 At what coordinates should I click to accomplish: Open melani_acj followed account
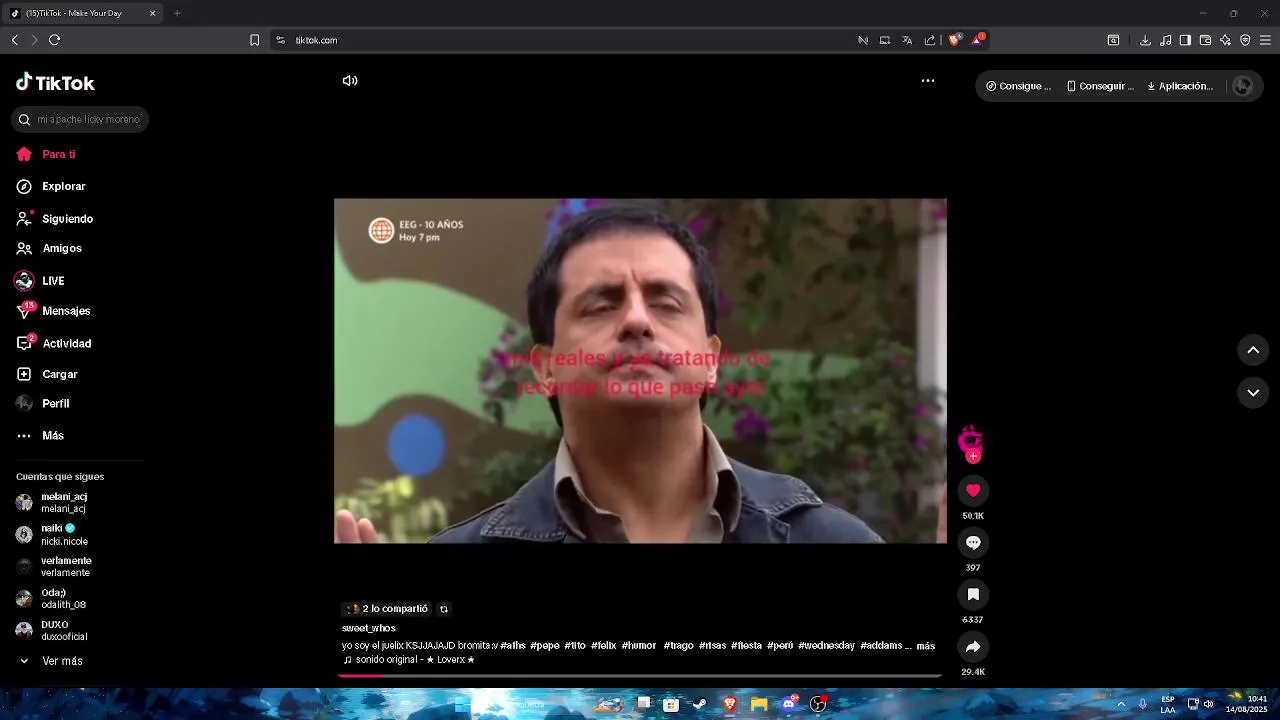pyautogui.click(x=52, y=502)
